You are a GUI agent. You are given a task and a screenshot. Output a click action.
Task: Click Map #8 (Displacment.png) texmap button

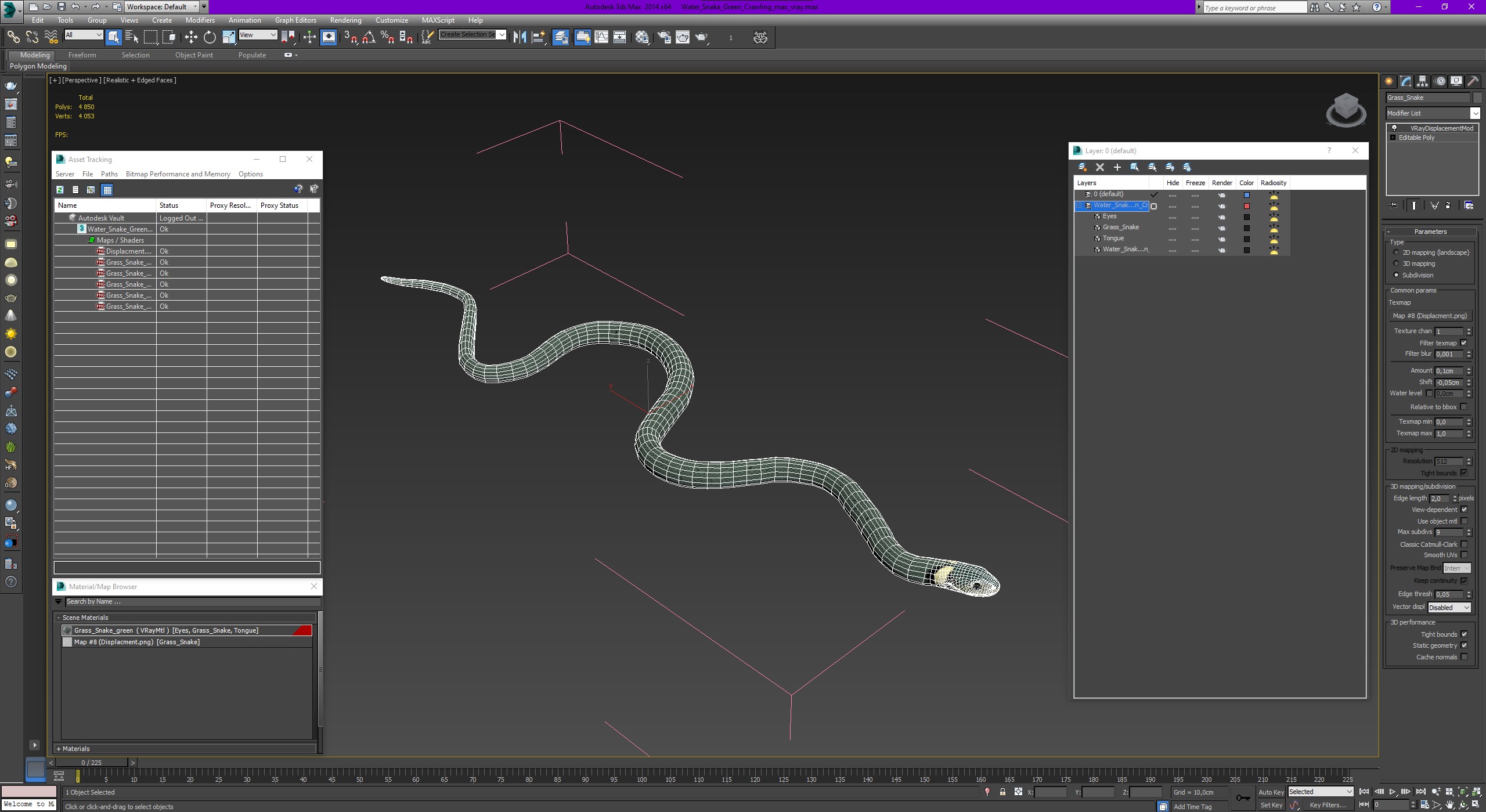coord(1430,316)
